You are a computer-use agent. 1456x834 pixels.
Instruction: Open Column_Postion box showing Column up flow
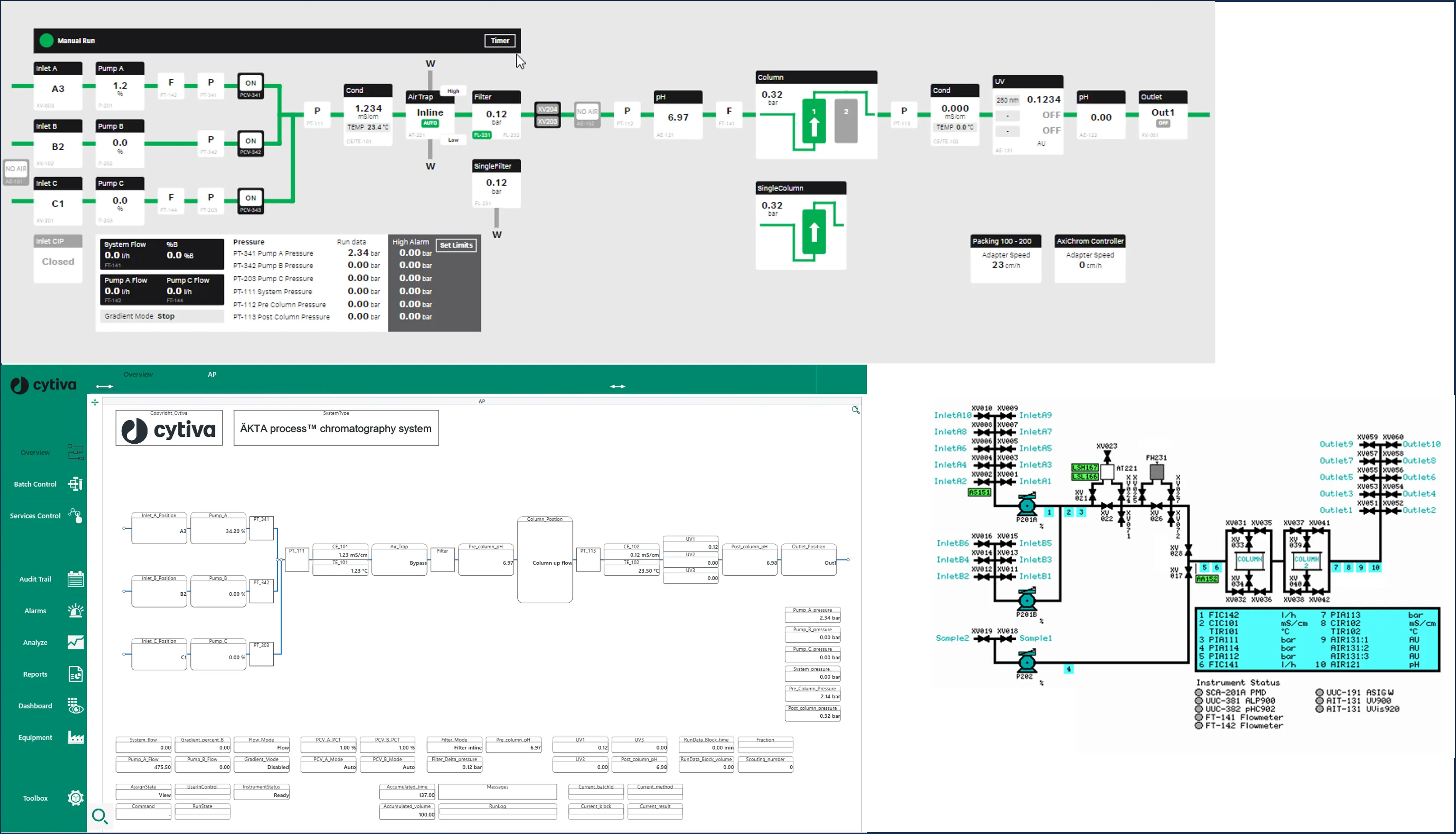[545, 560]
